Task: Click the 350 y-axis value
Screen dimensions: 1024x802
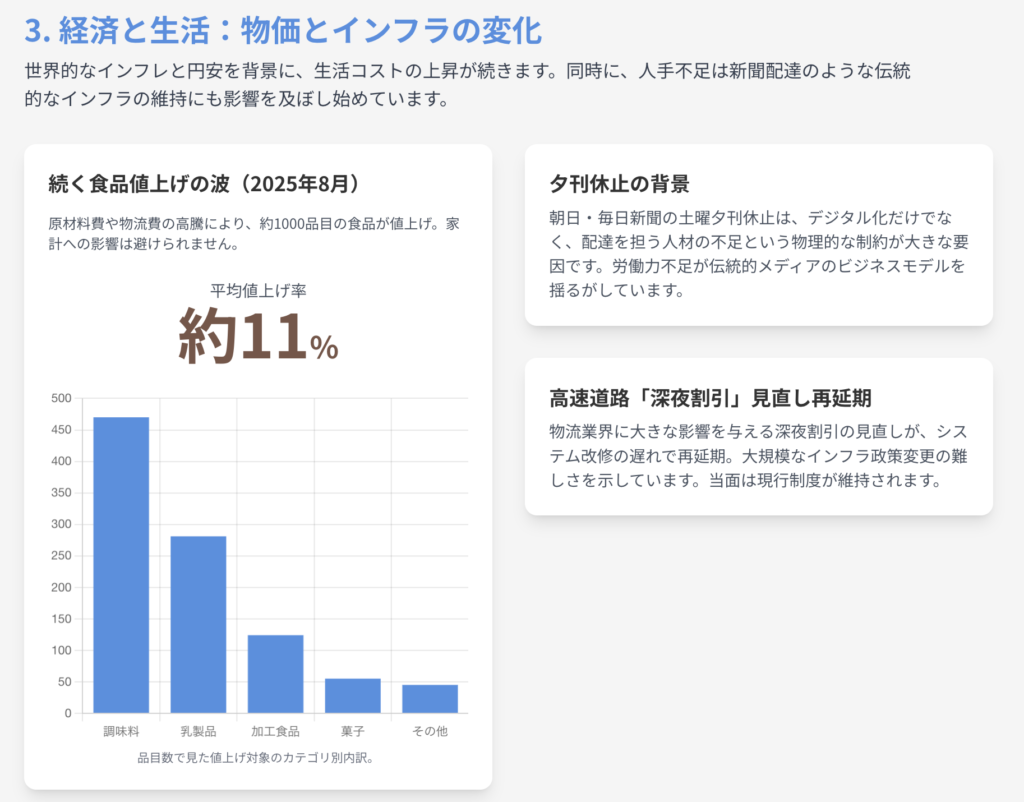Action: (x=61, y=492)
